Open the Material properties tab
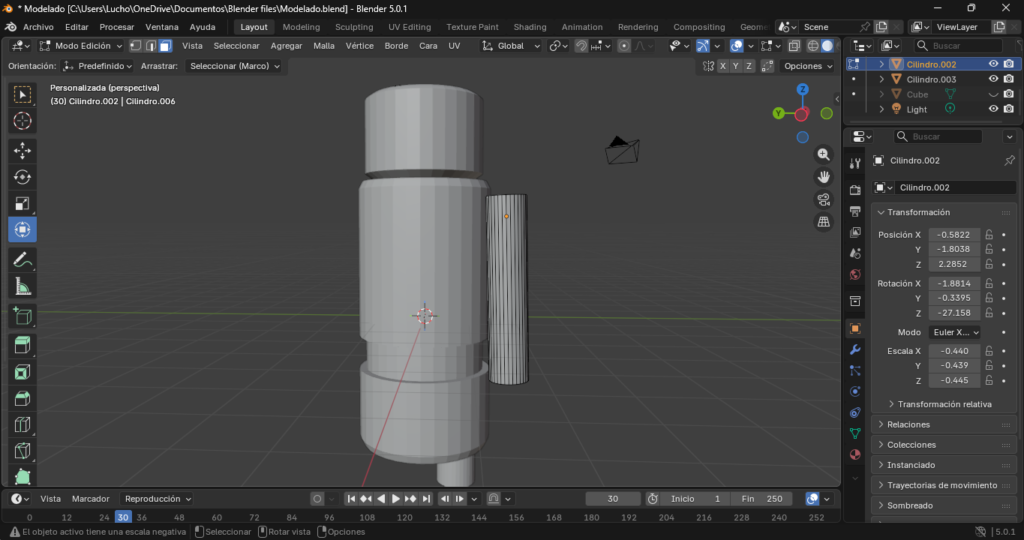The width and height of the screenshot is (1024, 540). coord(855,454)
